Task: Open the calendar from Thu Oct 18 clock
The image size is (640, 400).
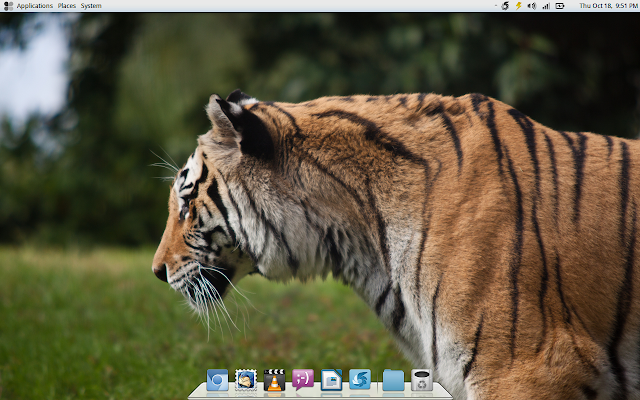Action: click(x=609, y=6)
